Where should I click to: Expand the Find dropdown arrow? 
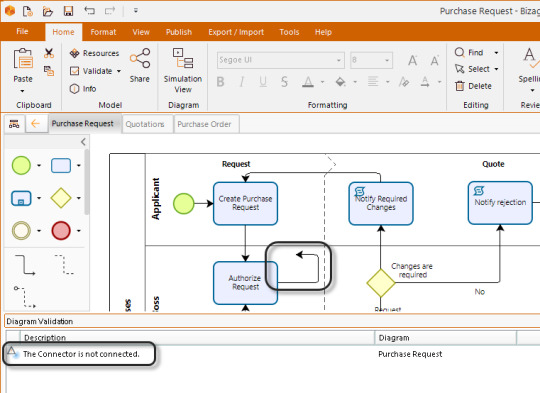[x=496, y=53]
